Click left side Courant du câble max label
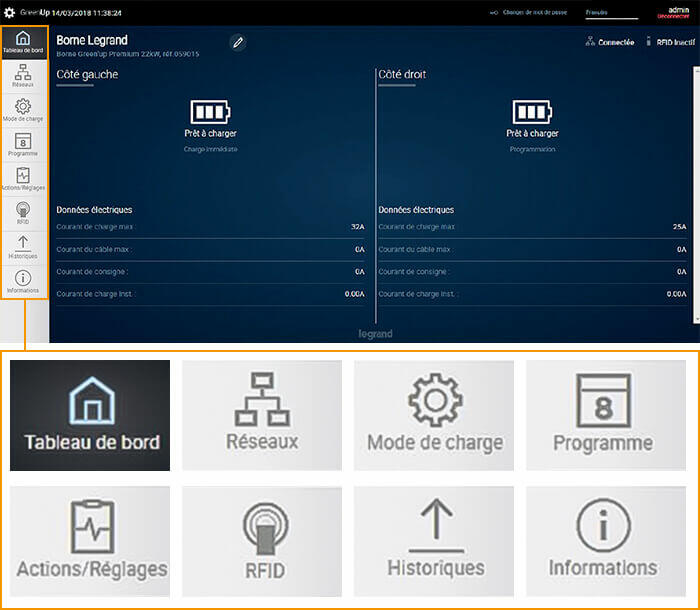 (93, 249)
